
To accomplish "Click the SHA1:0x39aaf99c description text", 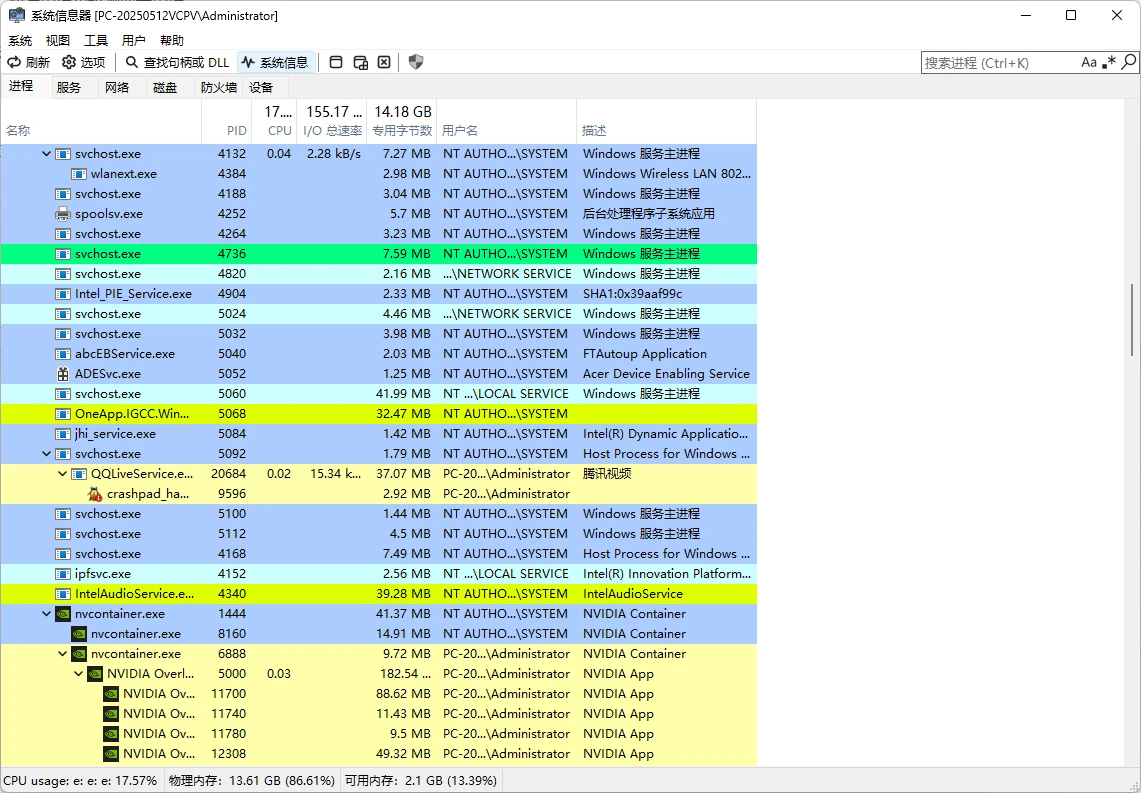I will pos(632,294).
